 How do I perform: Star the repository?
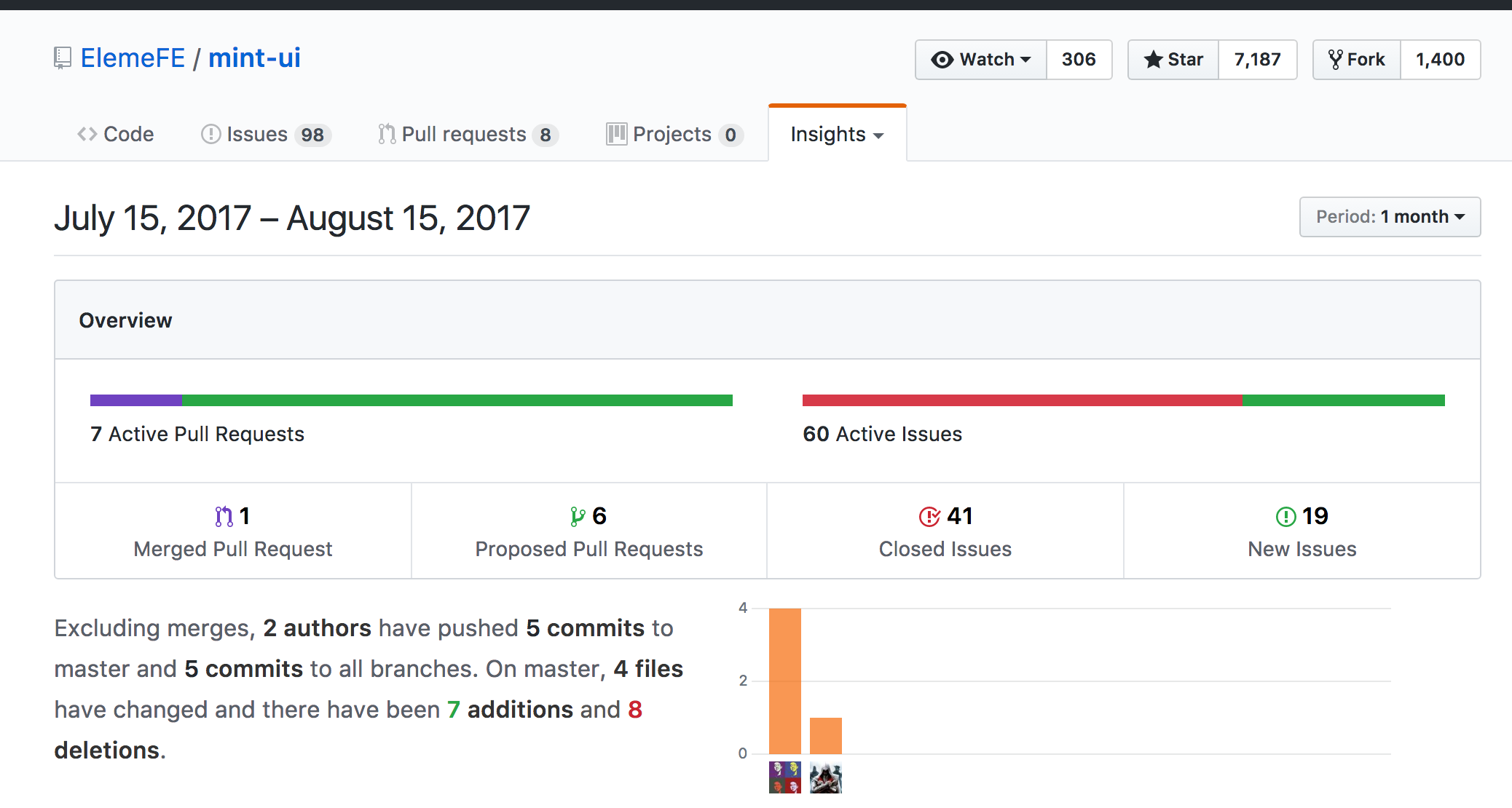(1173, 60)
